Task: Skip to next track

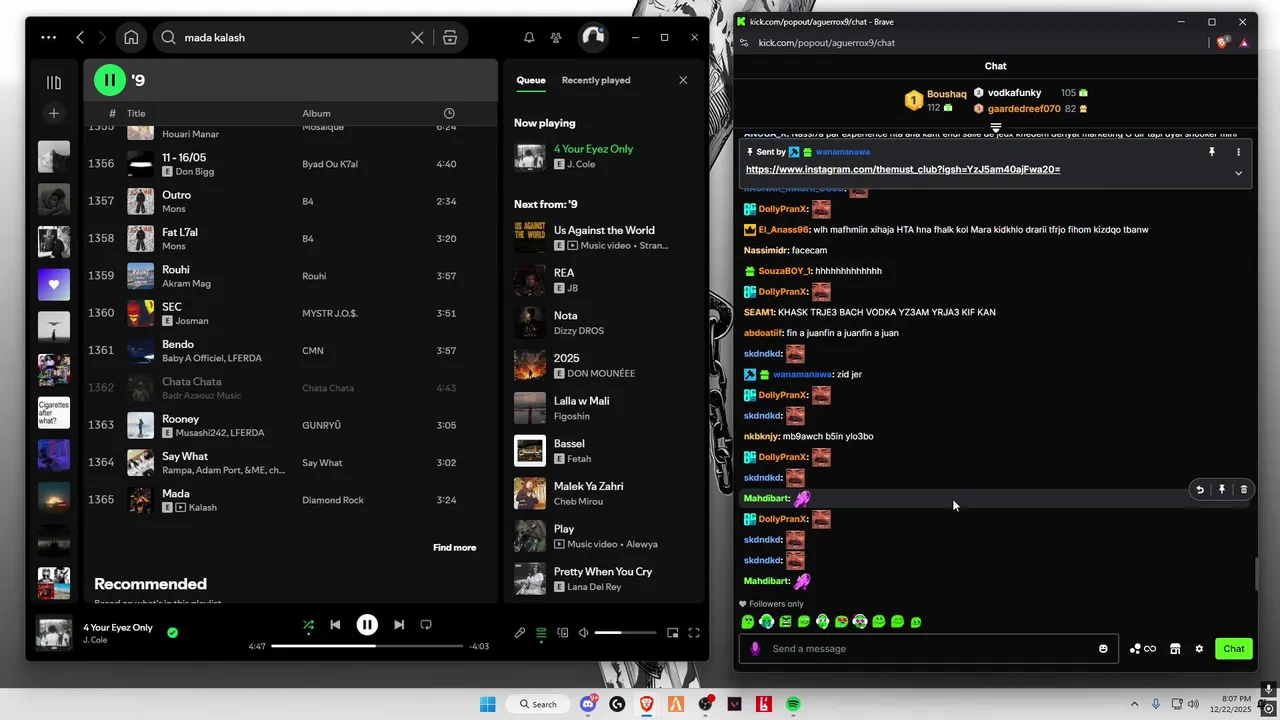Action: (x=399, y=625)
